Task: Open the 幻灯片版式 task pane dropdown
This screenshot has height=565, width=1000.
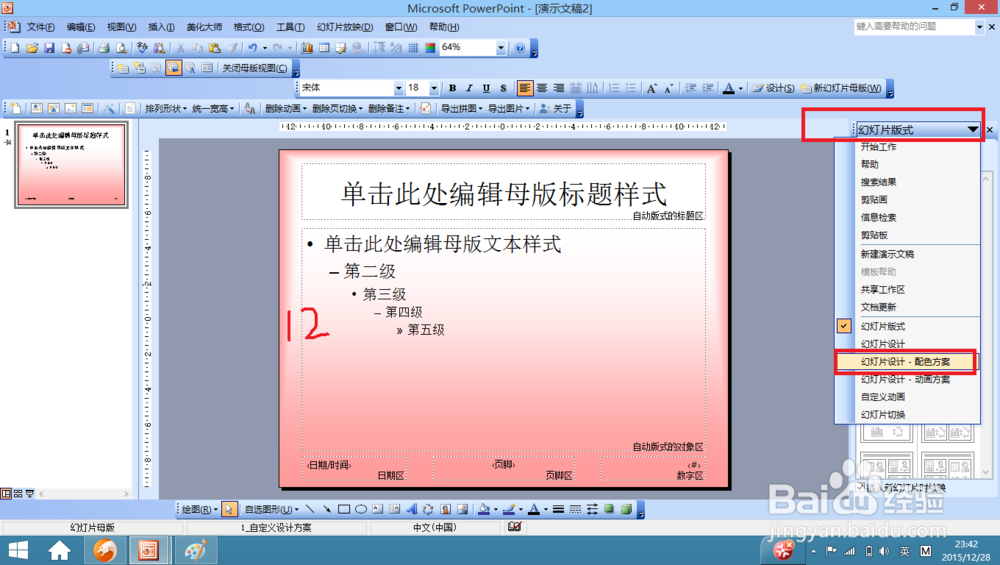Action: [972, 129]
